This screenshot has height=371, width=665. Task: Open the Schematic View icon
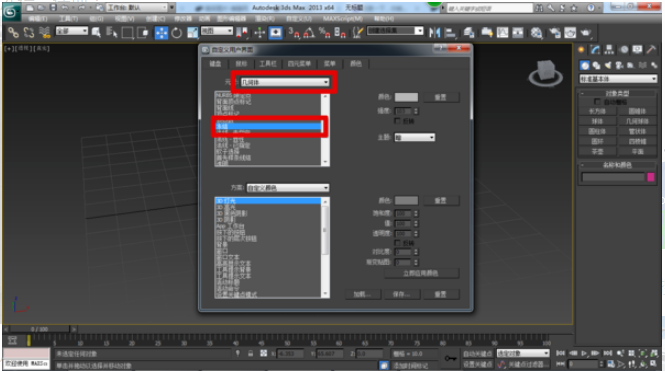(x=518, y=32)
